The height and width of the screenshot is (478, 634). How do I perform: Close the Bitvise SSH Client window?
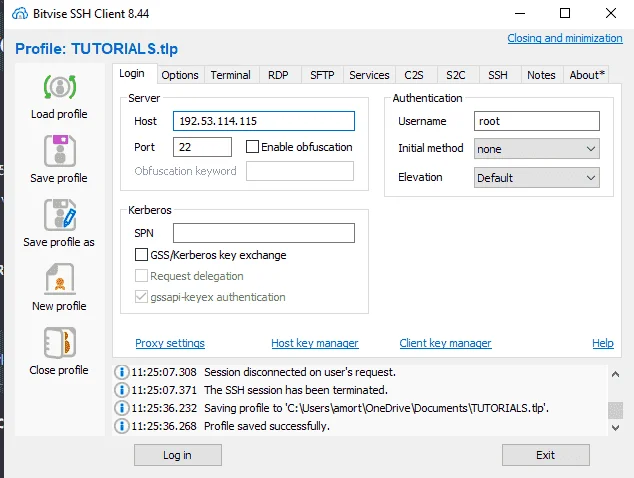tap(611, 13)
